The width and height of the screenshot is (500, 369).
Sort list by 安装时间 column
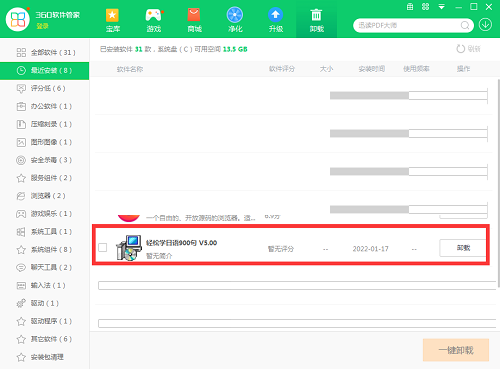pyautogui.click(x=372, y=69)
